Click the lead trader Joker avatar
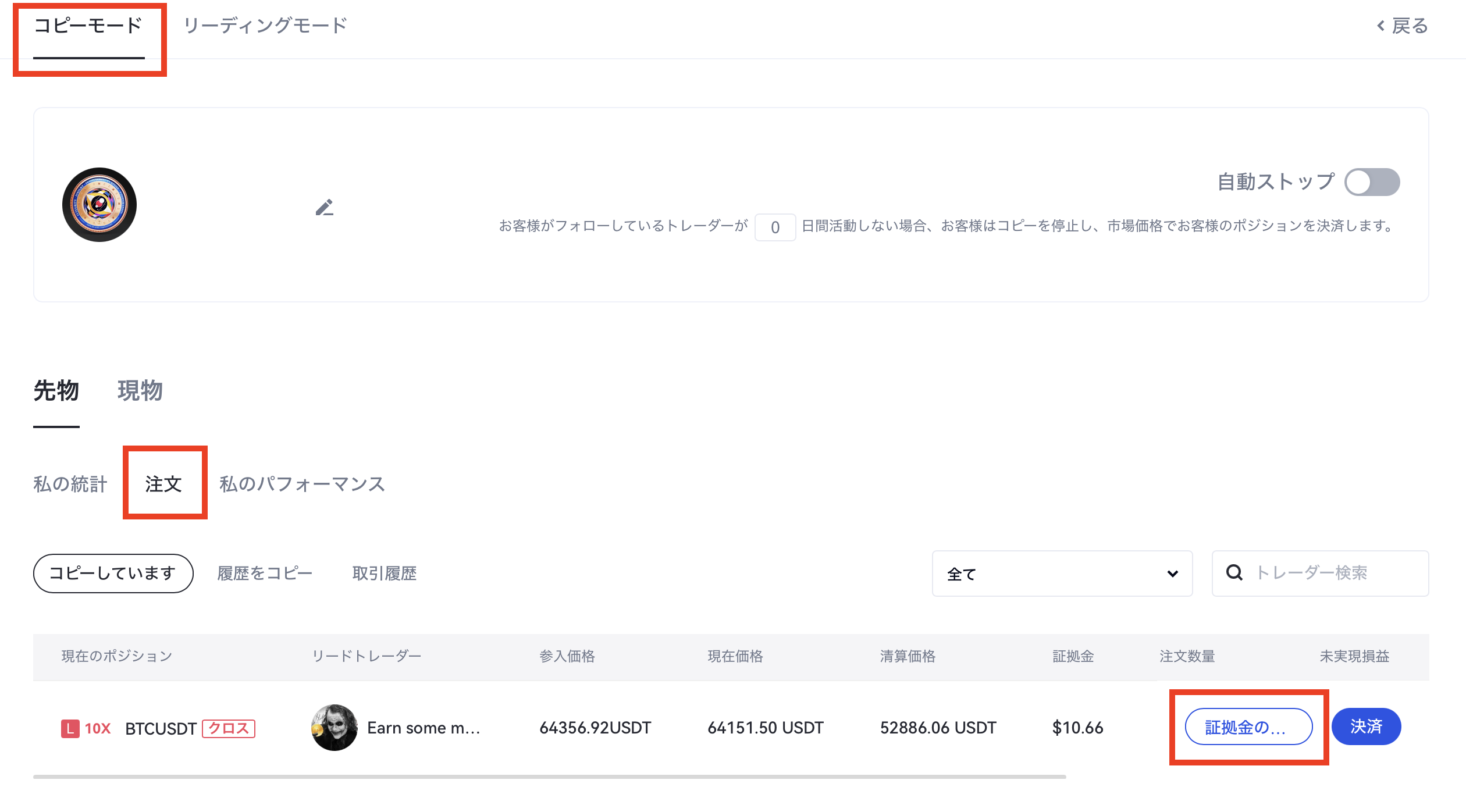 335,728
